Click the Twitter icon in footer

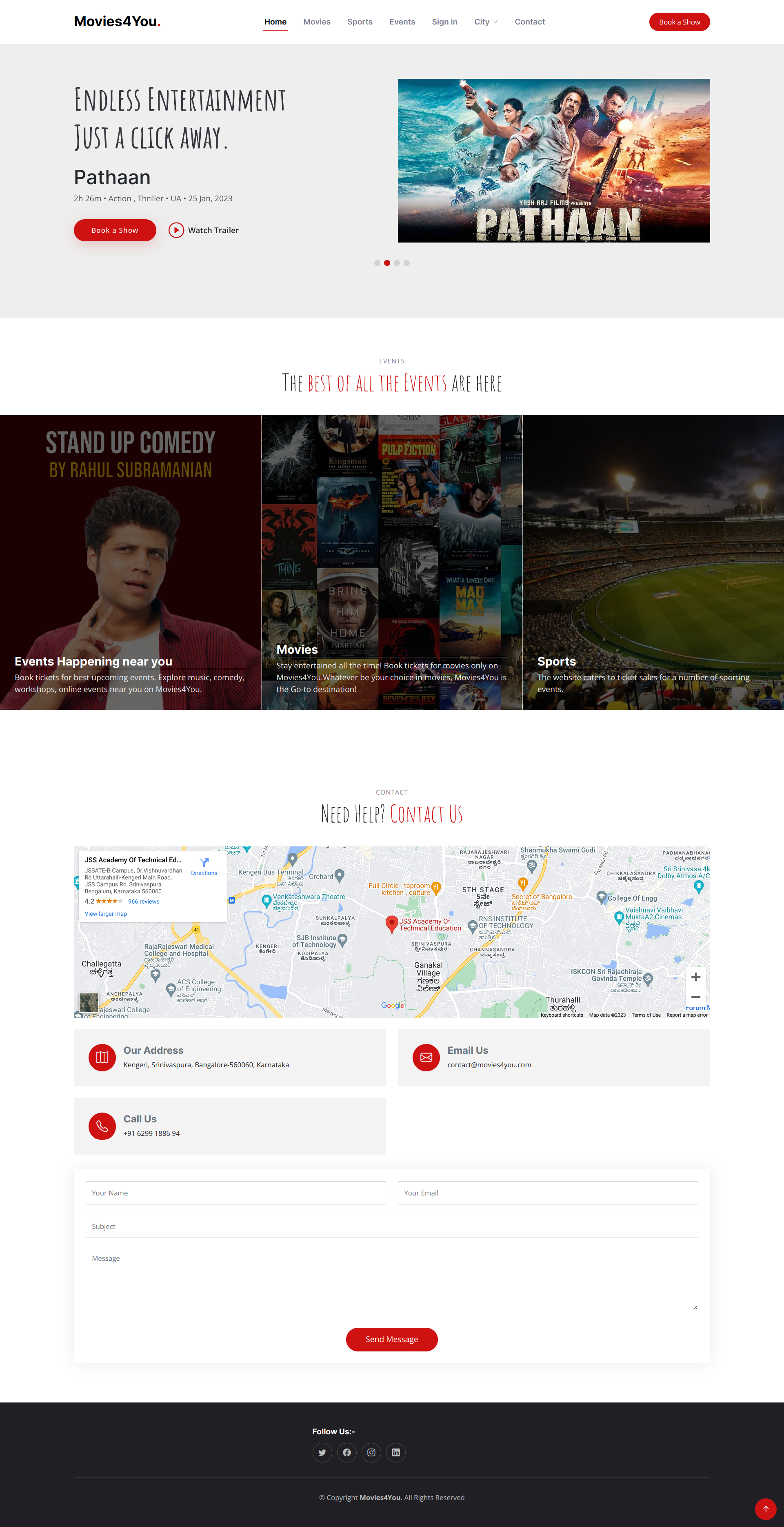tap(322, 1452)
